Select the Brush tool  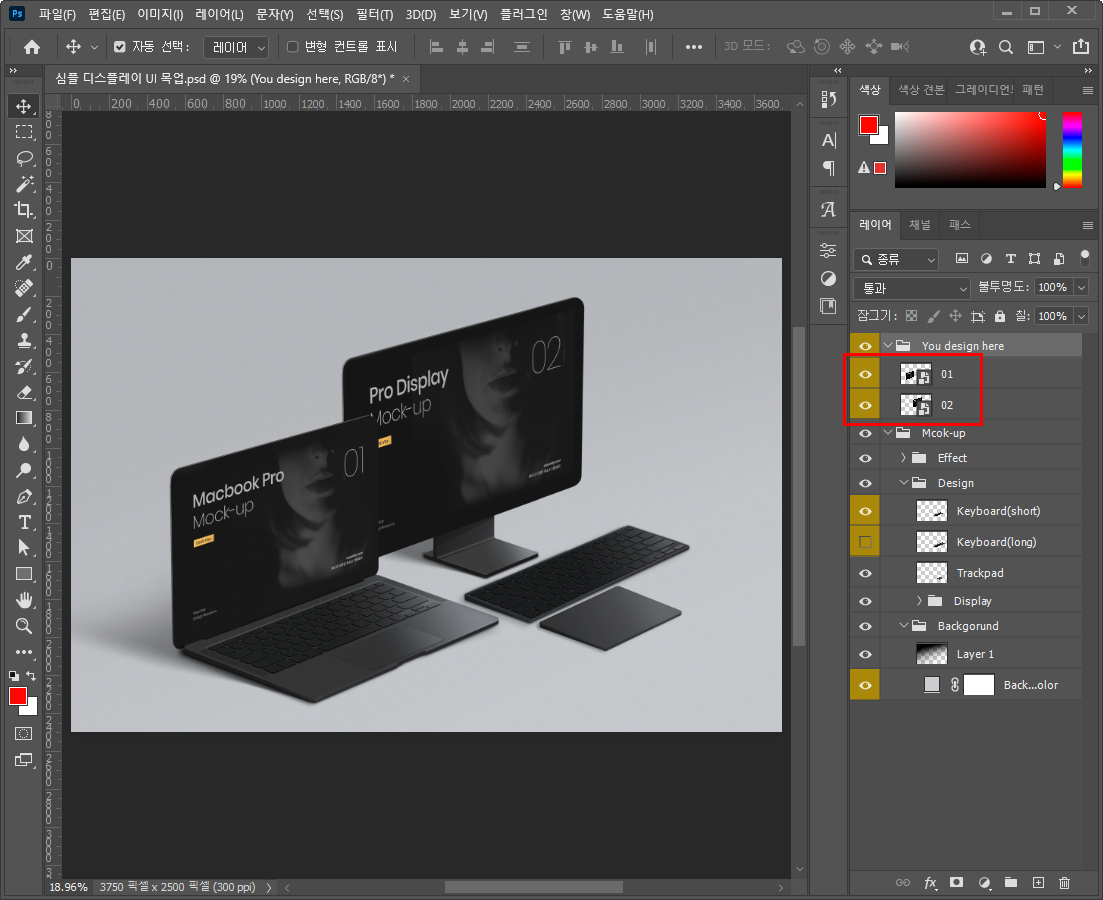(x=24, y=315)
